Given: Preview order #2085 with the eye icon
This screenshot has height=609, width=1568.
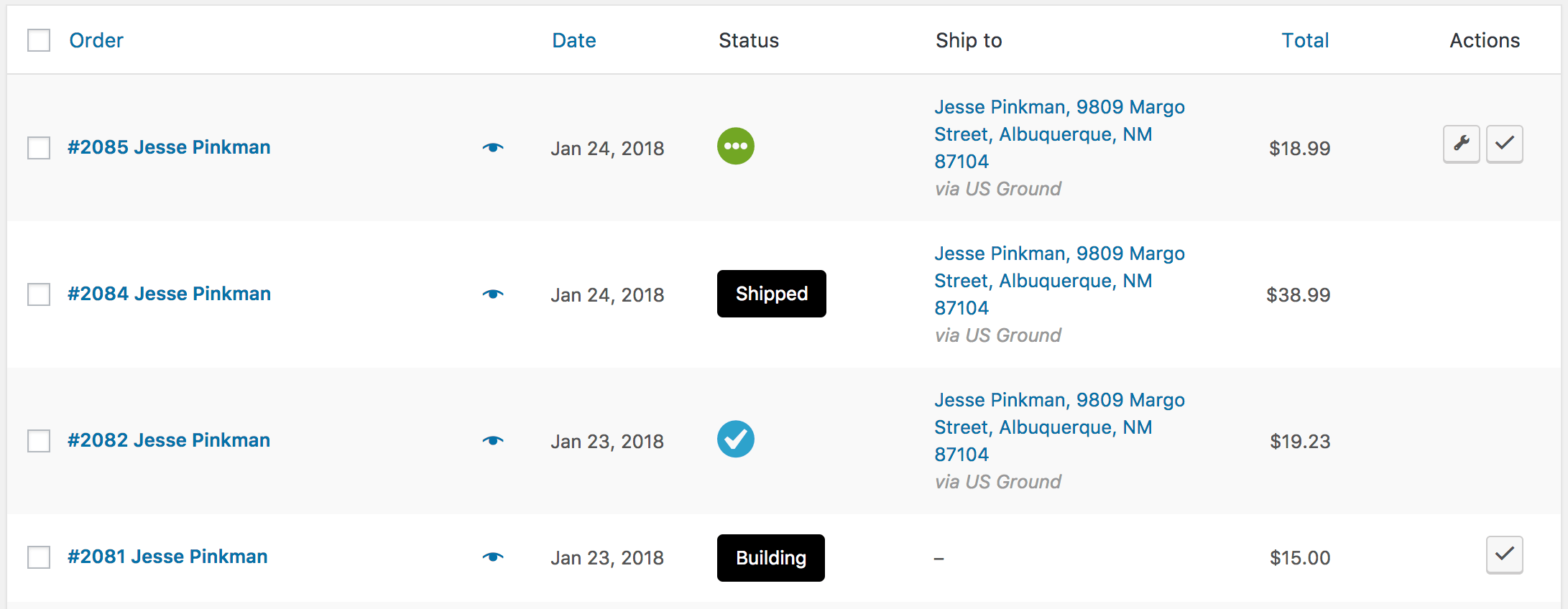Looking at the screenshot, I should point(493,147).
